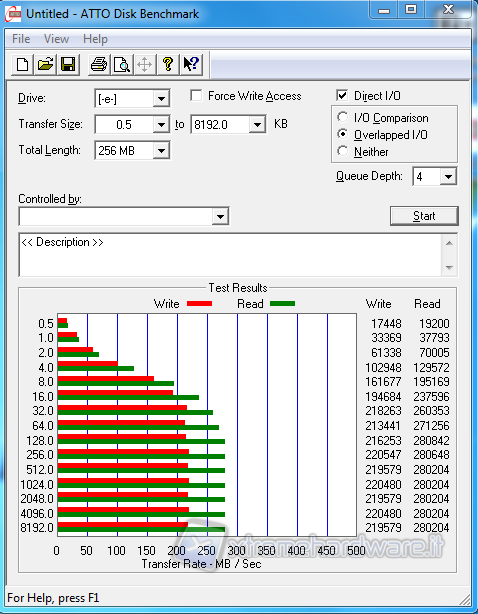
Task: Expand the Drive dropdown
Action: click(x=161, y=99)
